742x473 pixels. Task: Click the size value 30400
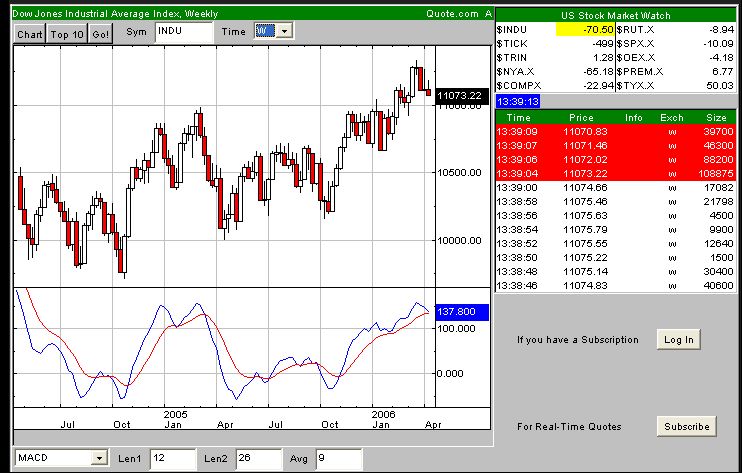point(718,272)
